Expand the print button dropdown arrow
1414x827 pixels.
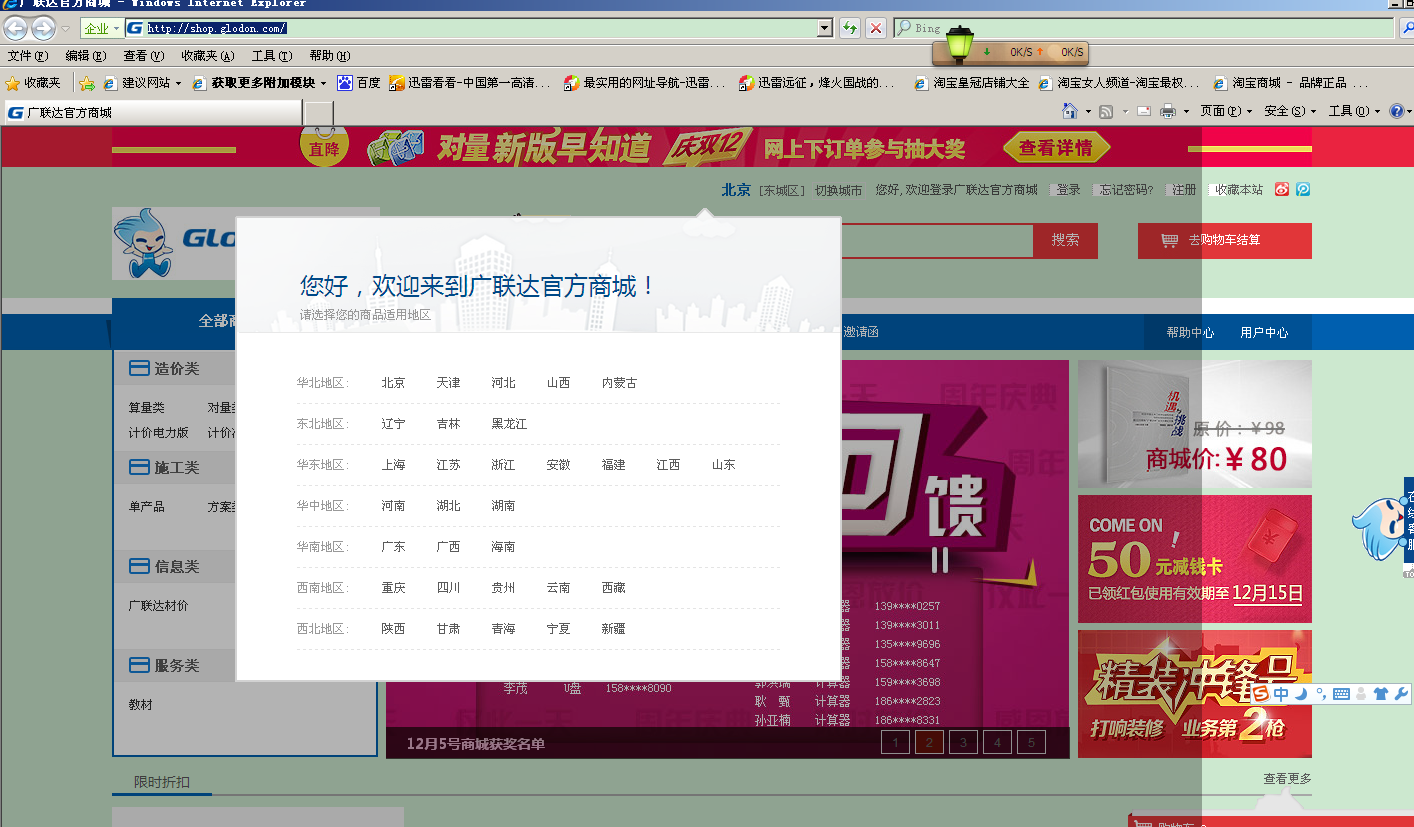1186,111
